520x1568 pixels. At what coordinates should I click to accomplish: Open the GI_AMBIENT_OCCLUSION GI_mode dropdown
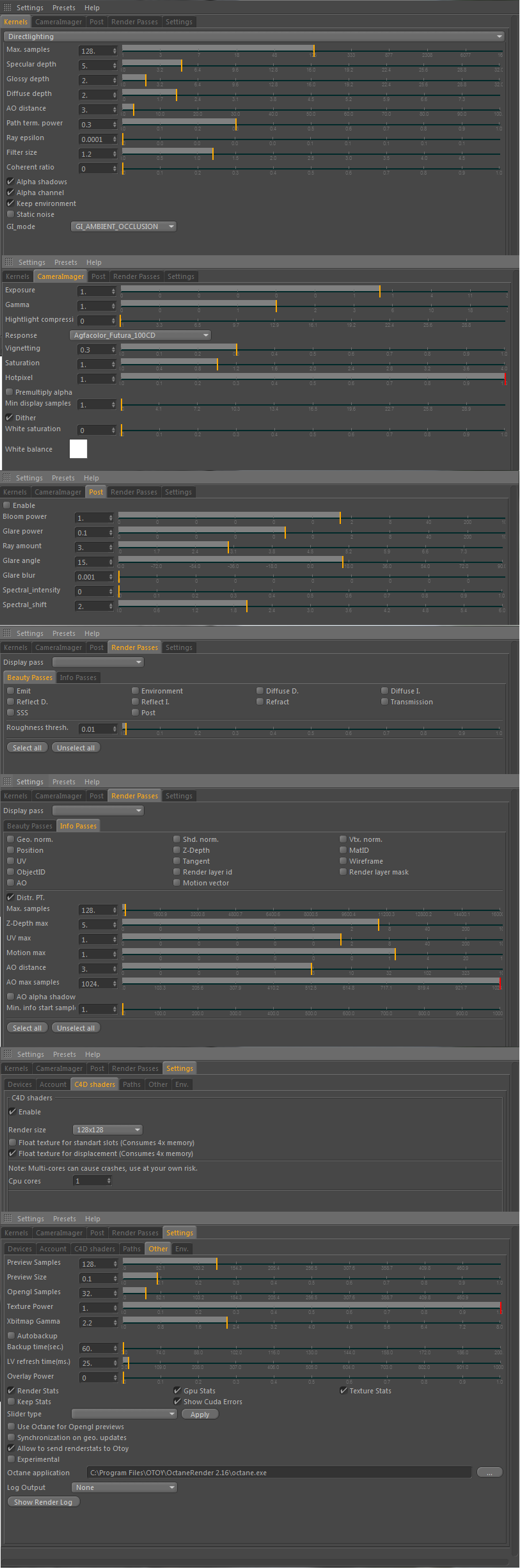click(x=123, y=226)
